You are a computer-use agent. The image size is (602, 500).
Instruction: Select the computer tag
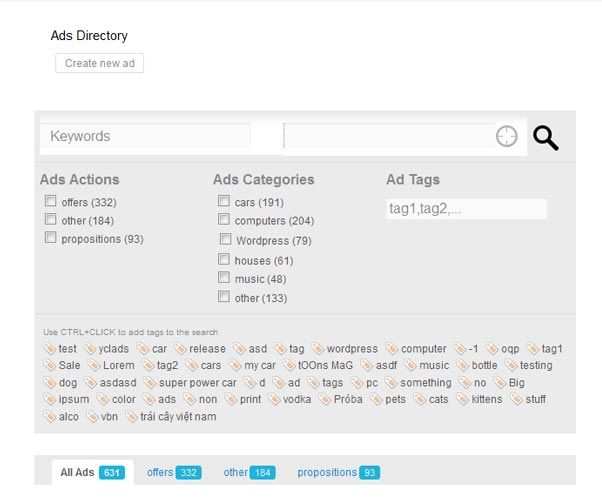(416, 349)
